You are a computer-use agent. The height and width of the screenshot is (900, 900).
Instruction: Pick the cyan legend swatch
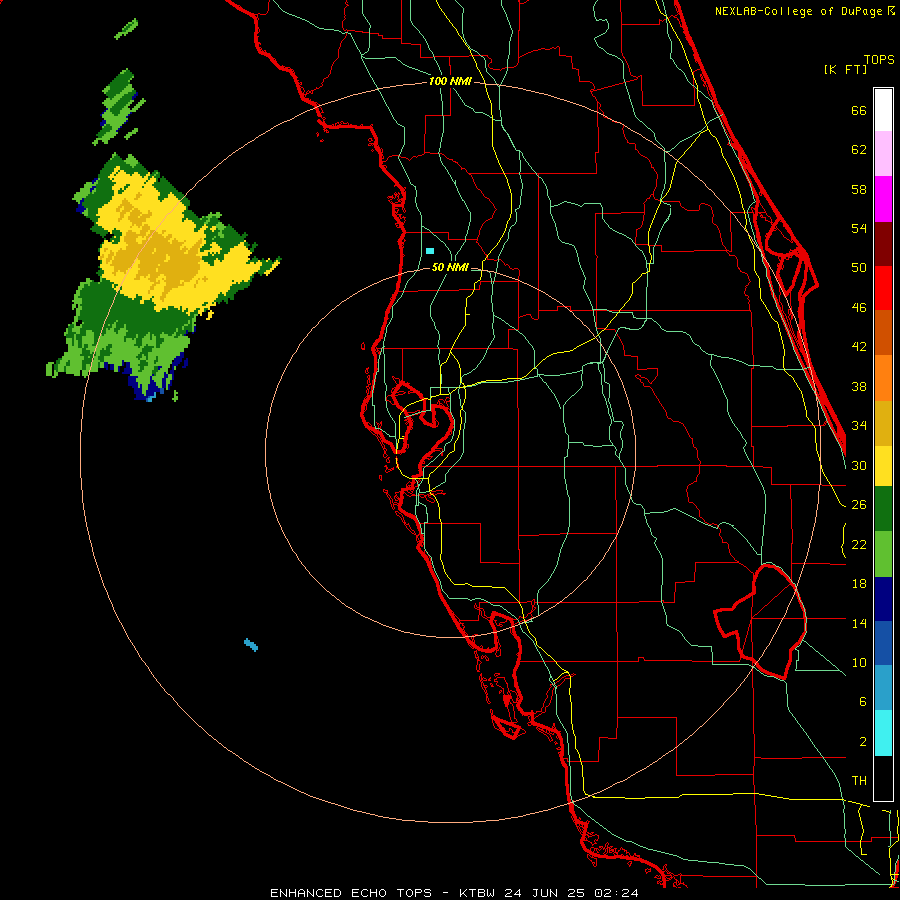pyautogui.click(x=883, y=734)
